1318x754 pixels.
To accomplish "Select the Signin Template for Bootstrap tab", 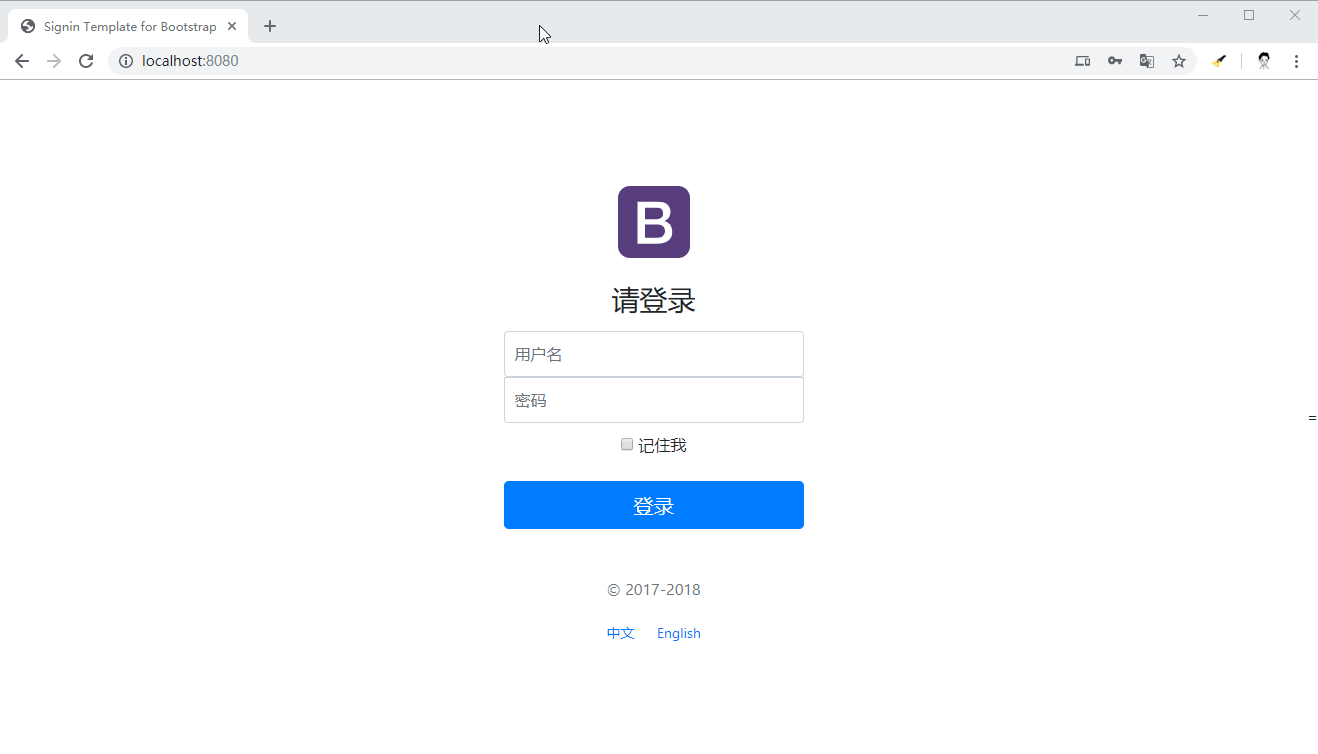I will tap(128, 26).
